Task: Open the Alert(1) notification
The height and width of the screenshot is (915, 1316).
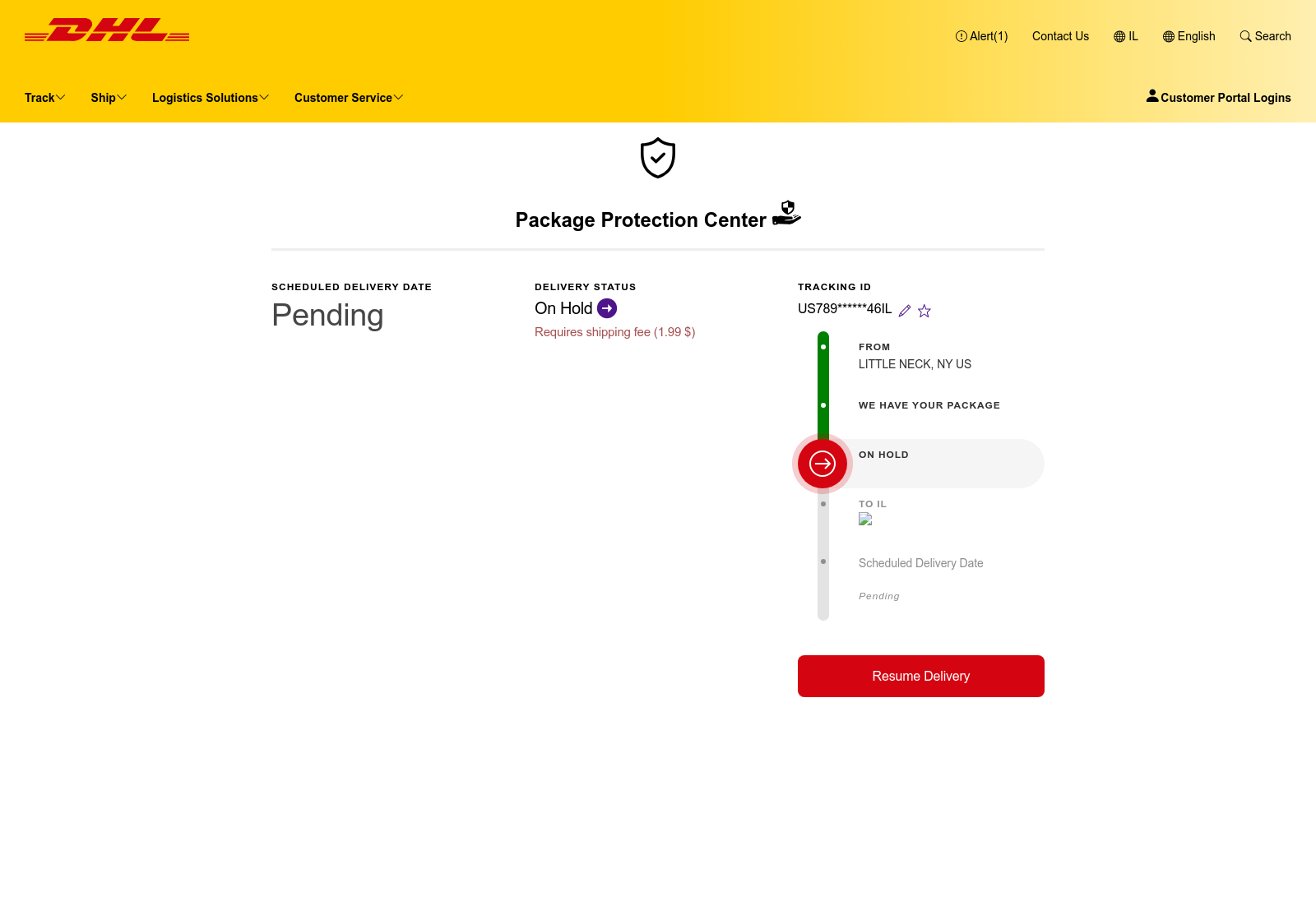Action: pos(981,36)
